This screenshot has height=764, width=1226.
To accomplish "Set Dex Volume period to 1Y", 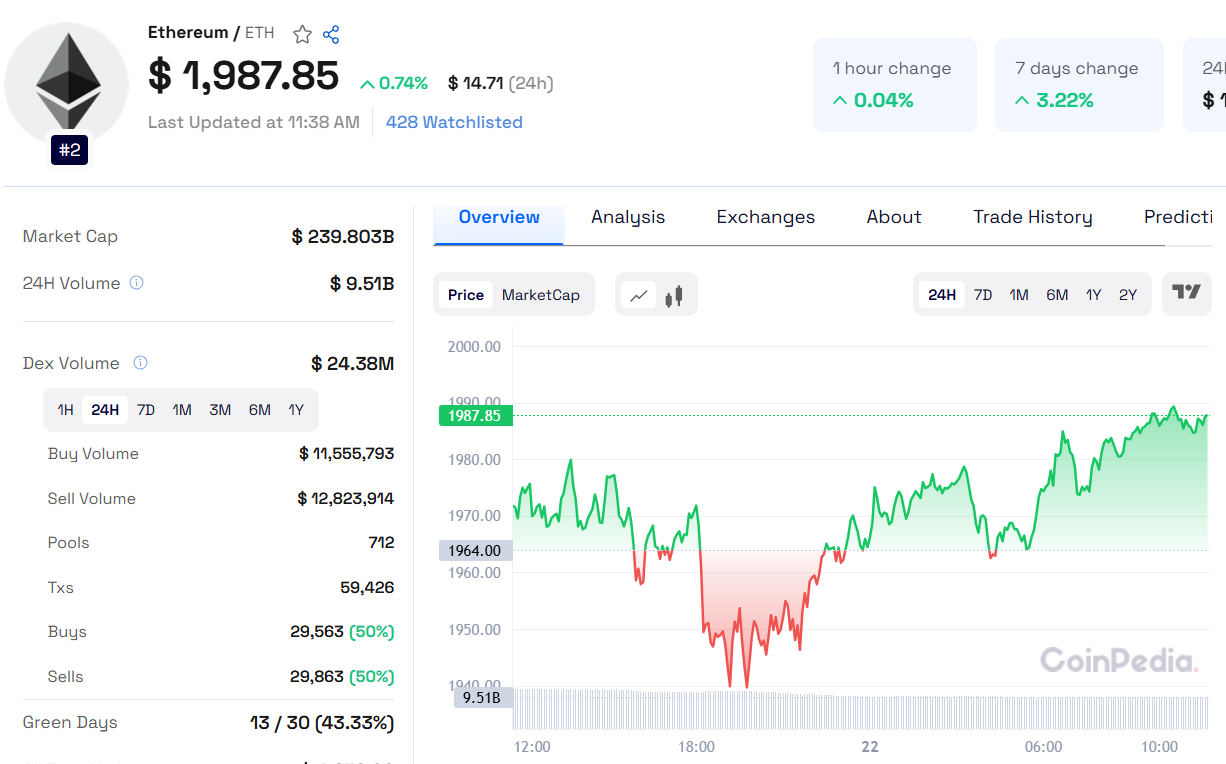I will click(x=296, y=410).
